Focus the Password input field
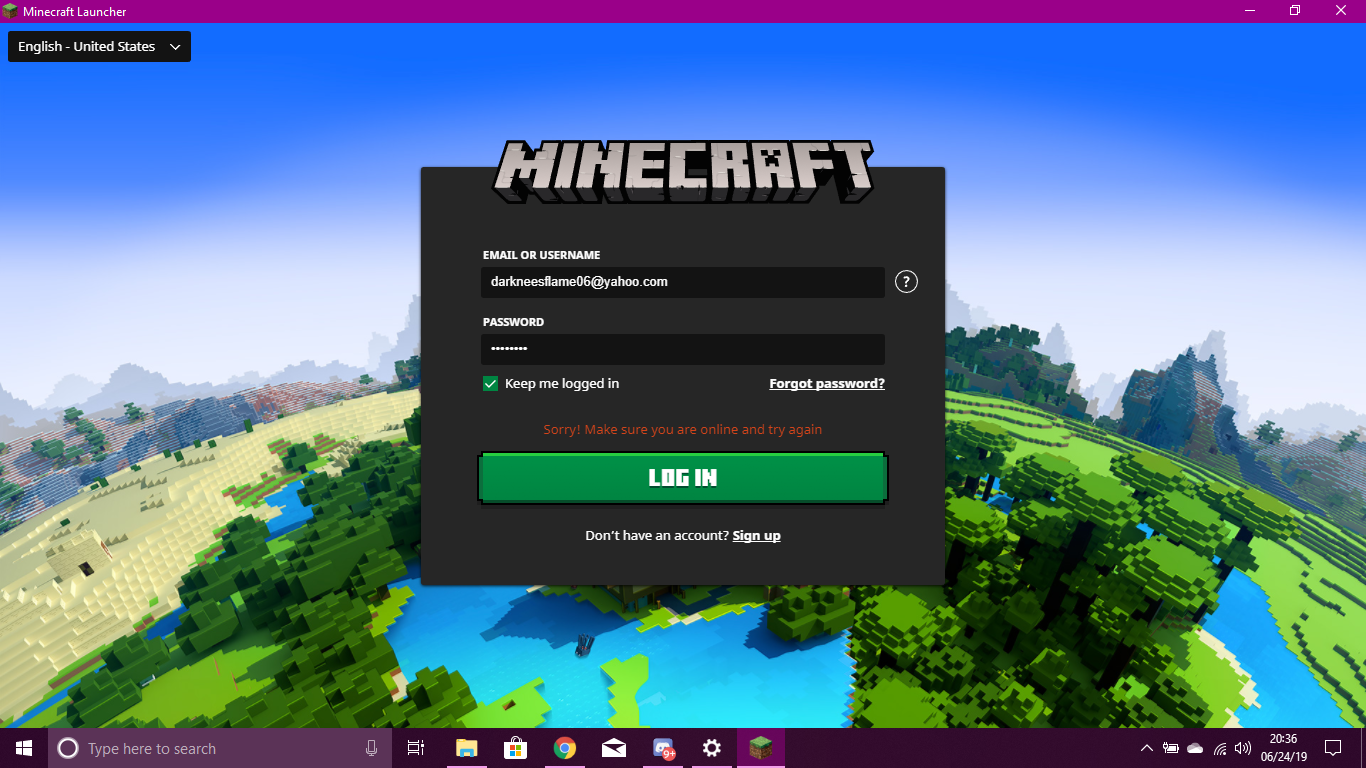Image resolution: width=1366 pixels, height=768 pixels. [683, 349]
